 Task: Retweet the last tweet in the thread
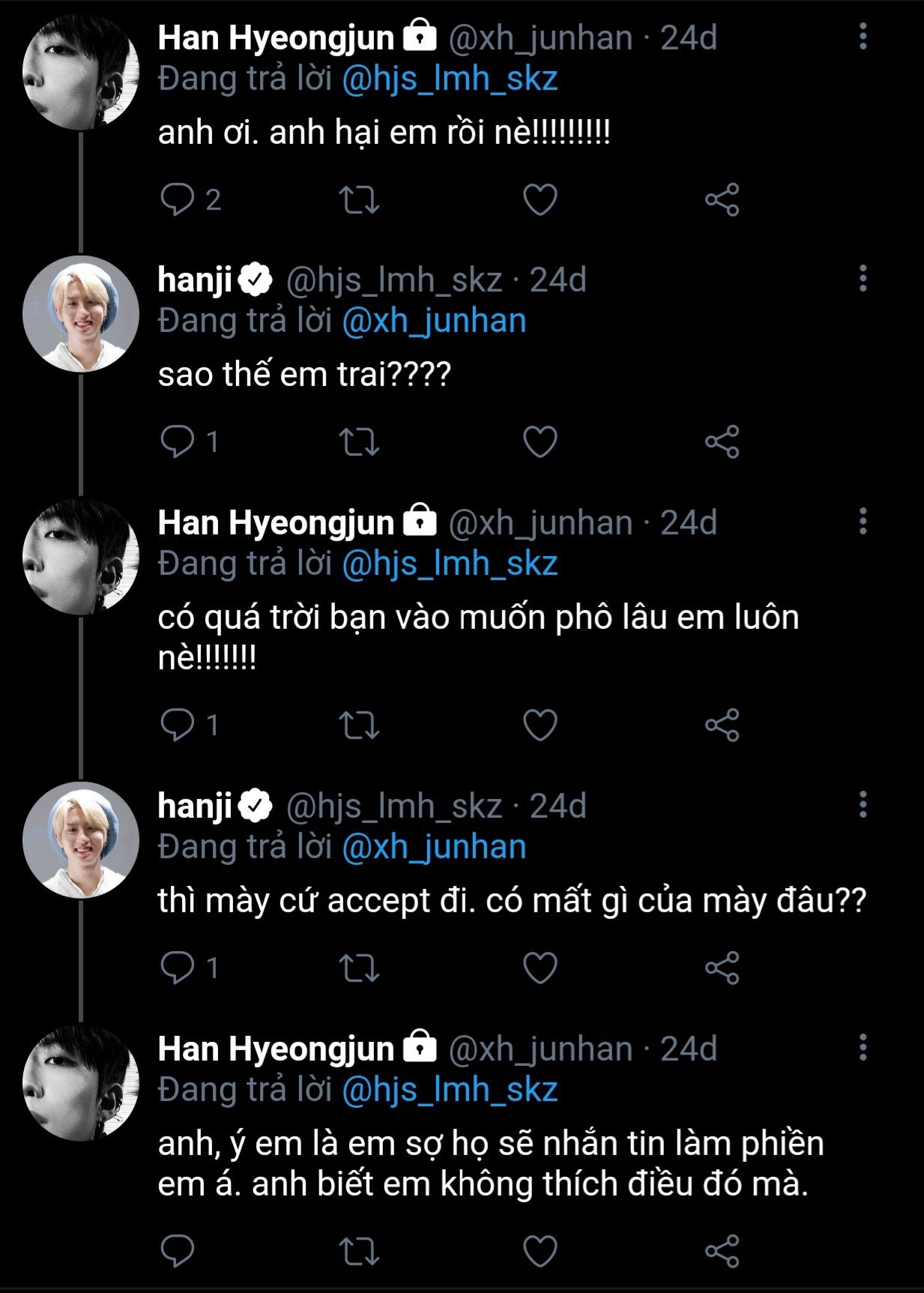pyautogui.click(x=359, y=1251)
